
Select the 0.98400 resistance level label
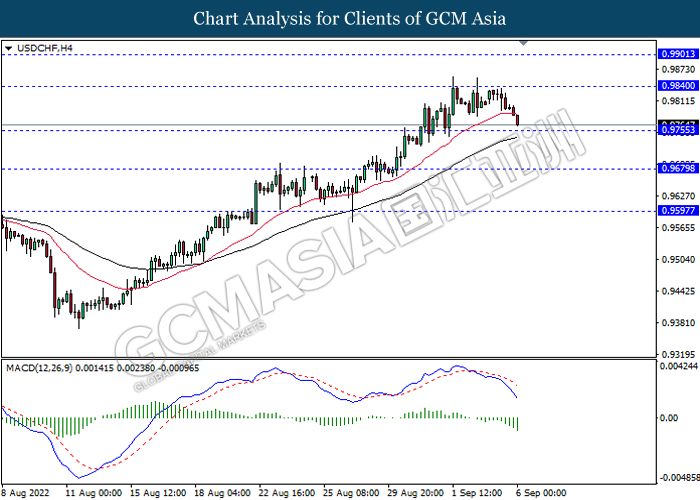click(679, 86)
